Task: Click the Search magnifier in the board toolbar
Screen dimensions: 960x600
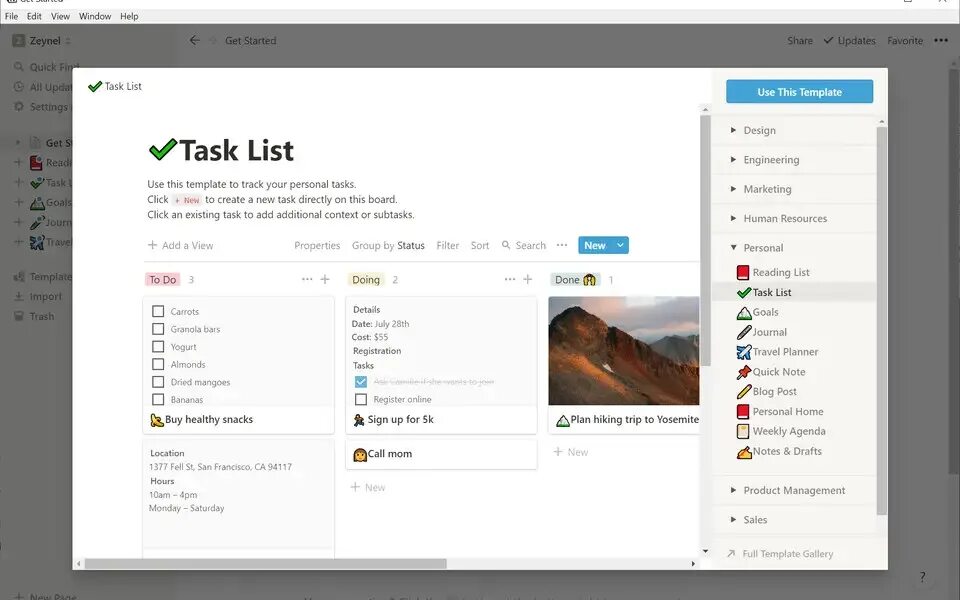Action: tap(506, 245)
